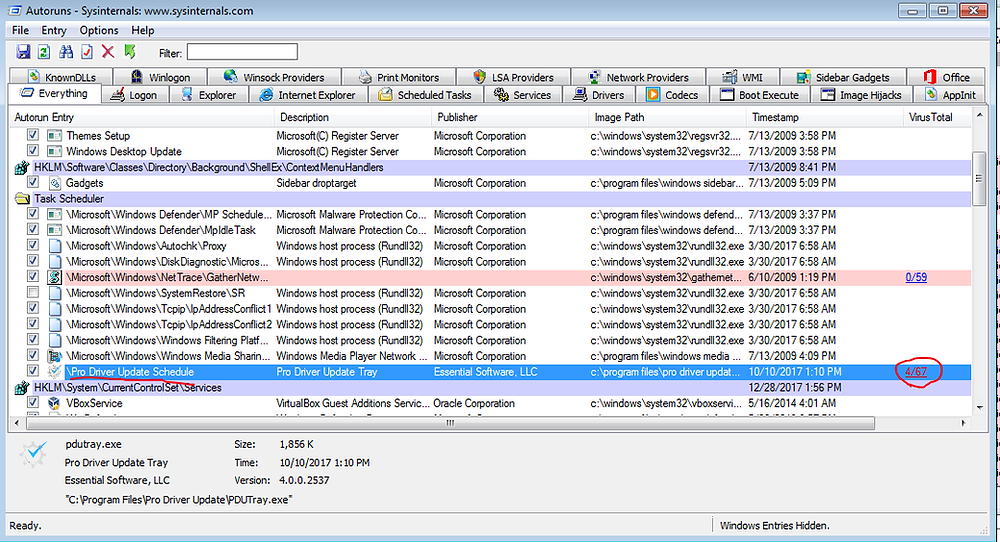Sort by Publisher column header
The width and height of the screenshot is (1000, 542).
[511, 117]
